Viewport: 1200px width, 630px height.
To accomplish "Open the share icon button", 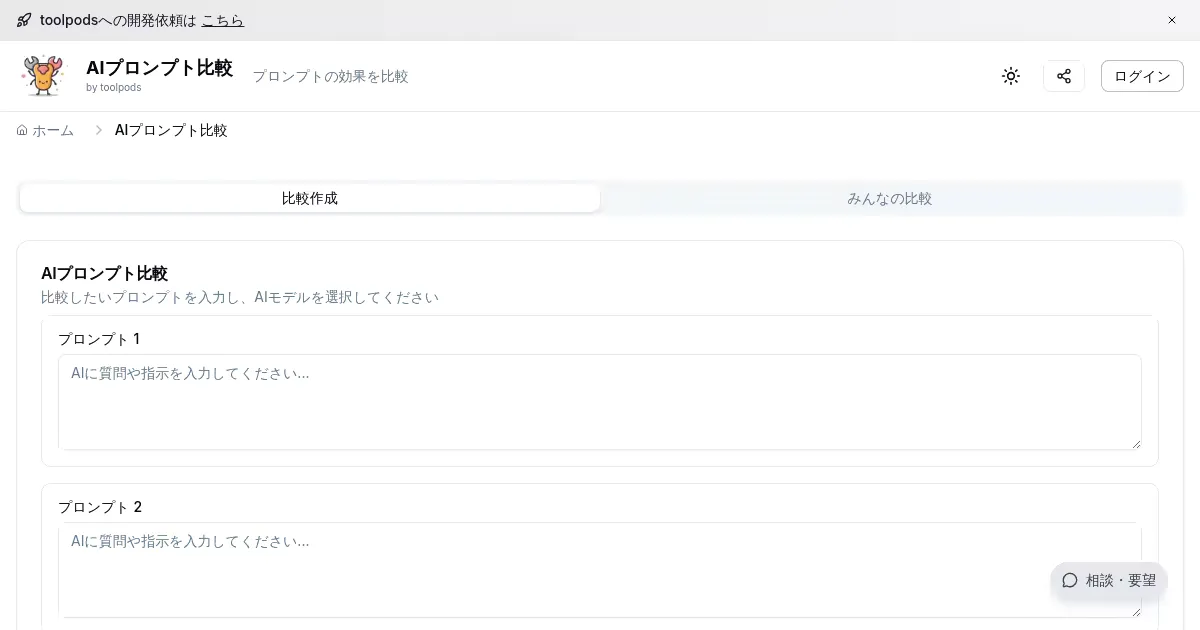I will (1064, 76).
